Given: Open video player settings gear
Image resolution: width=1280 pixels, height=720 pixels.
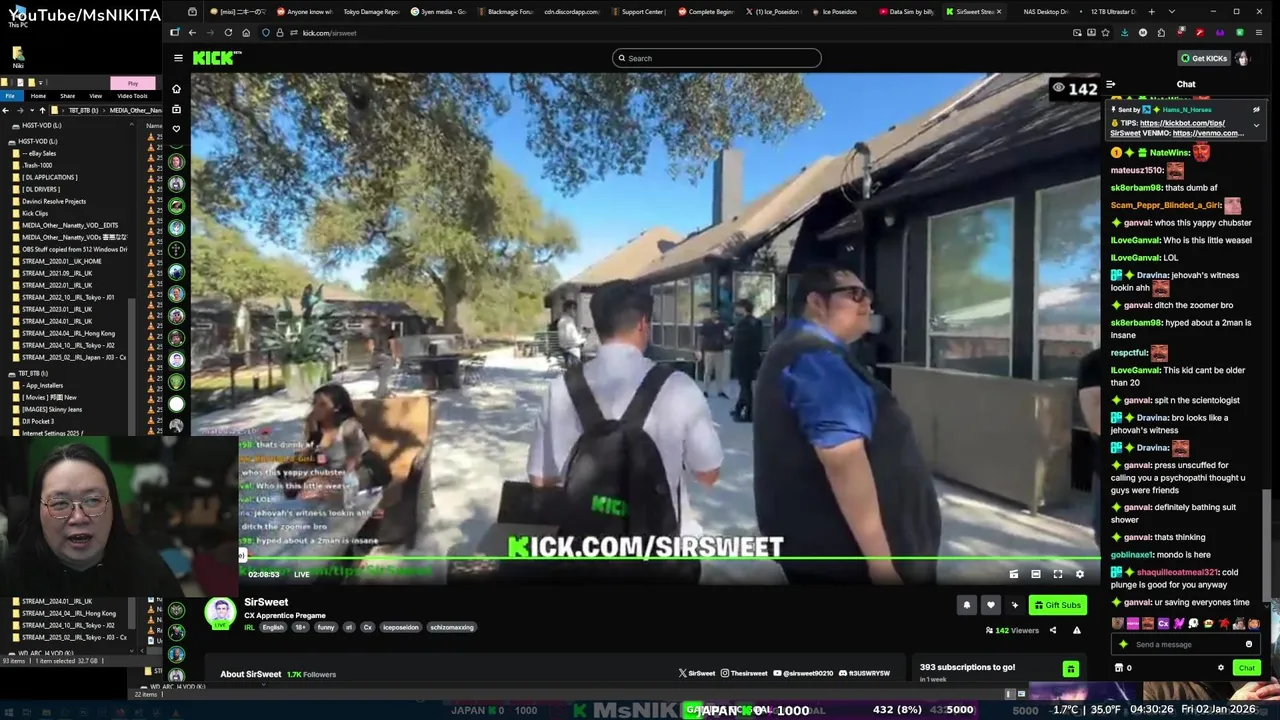Looking at the screenshot, I should point(1079,574).
